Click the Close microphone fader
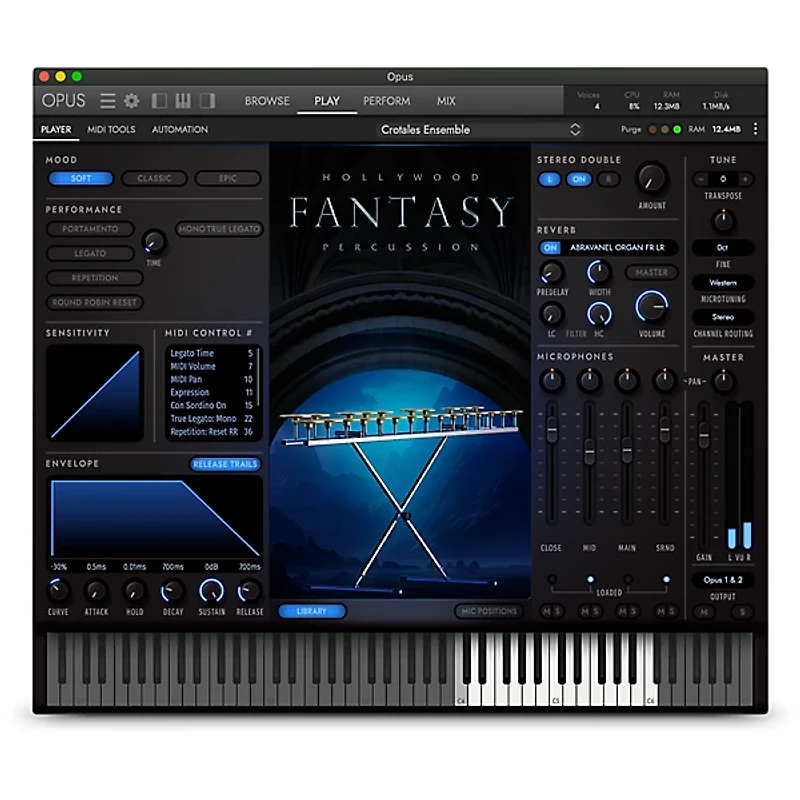 [x=552, y=429]
